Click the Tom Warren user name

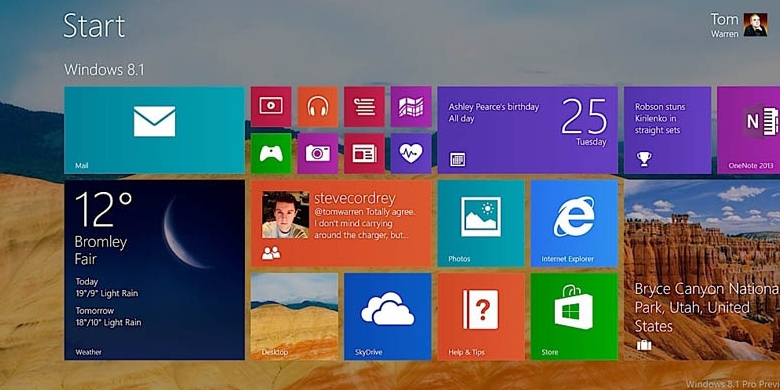[724, 26]
